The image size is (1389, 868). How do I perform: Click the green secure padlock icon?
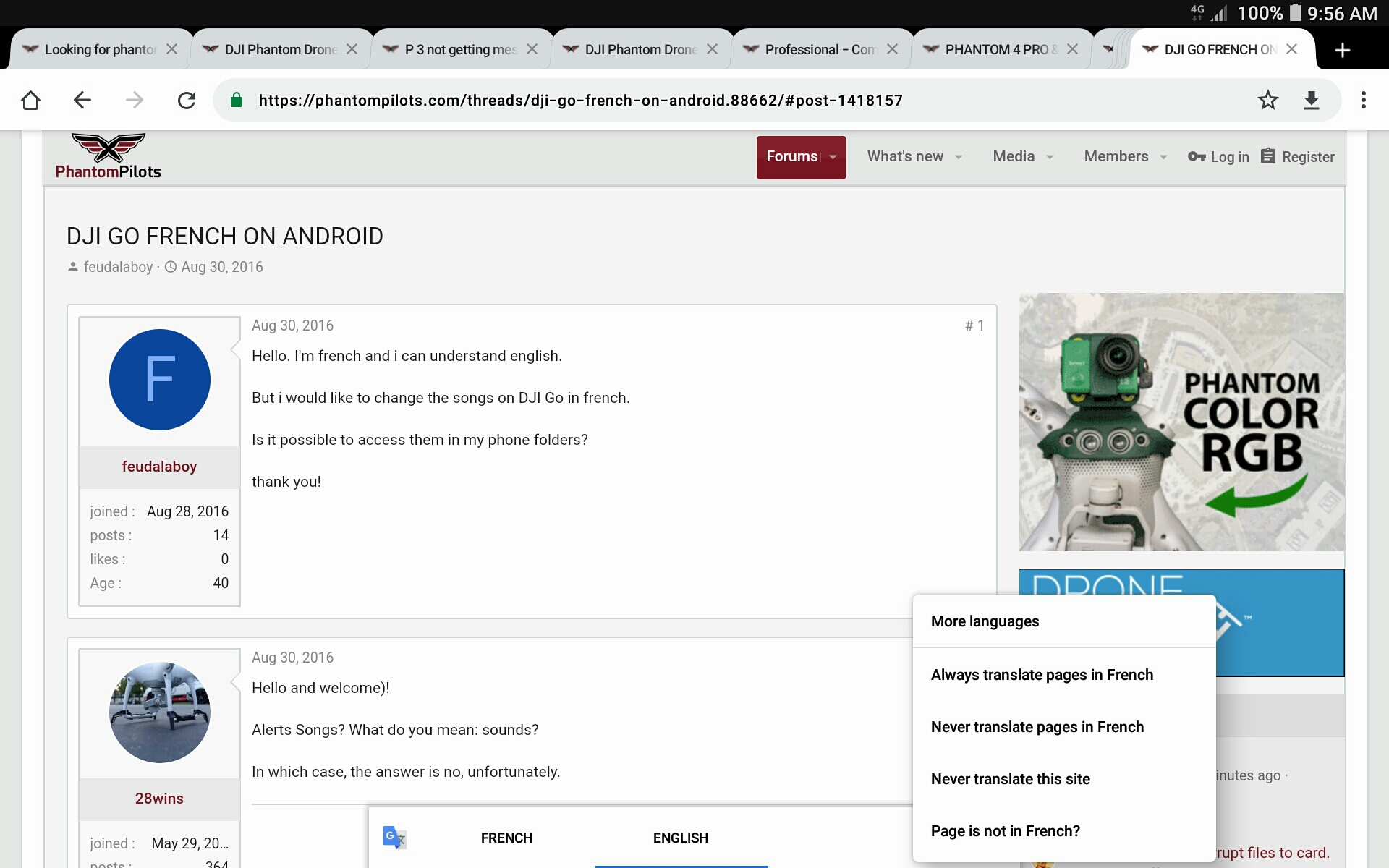pos(236,100)
